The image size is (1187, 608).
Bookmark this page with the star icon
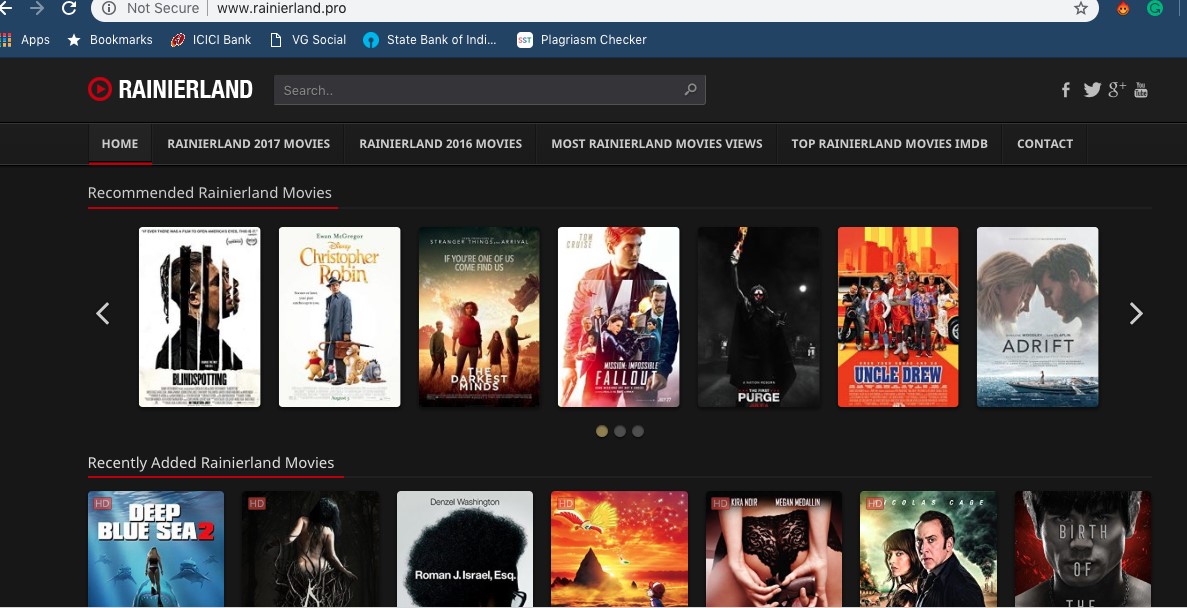click(x=1080, y=8)
